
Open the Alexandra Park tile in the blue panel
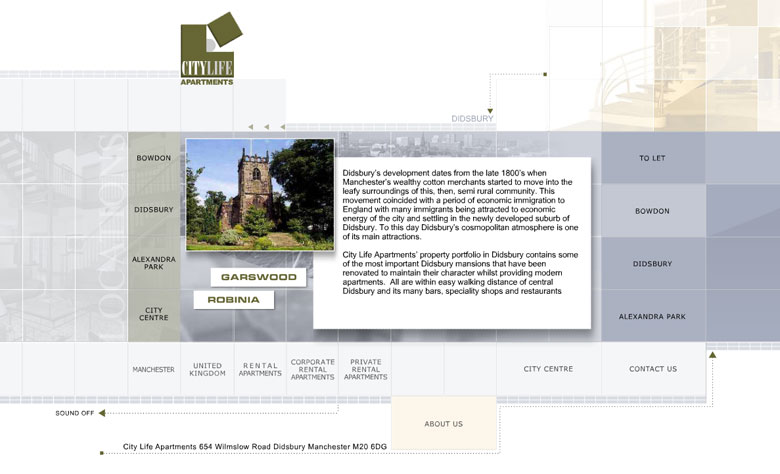pyautogui.click(x=652, y=316)
